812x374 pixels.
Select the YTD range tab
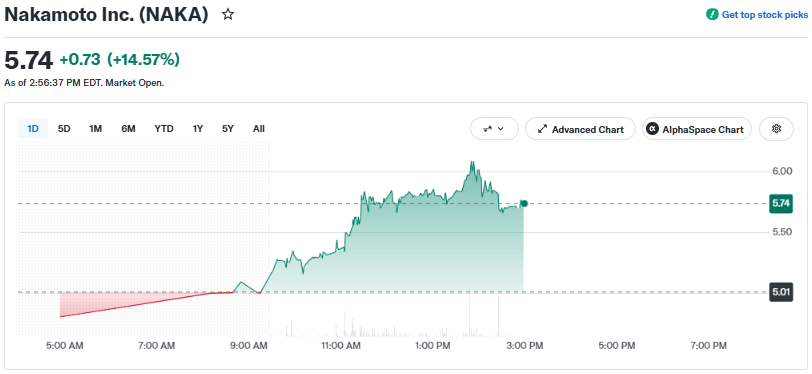164,129
